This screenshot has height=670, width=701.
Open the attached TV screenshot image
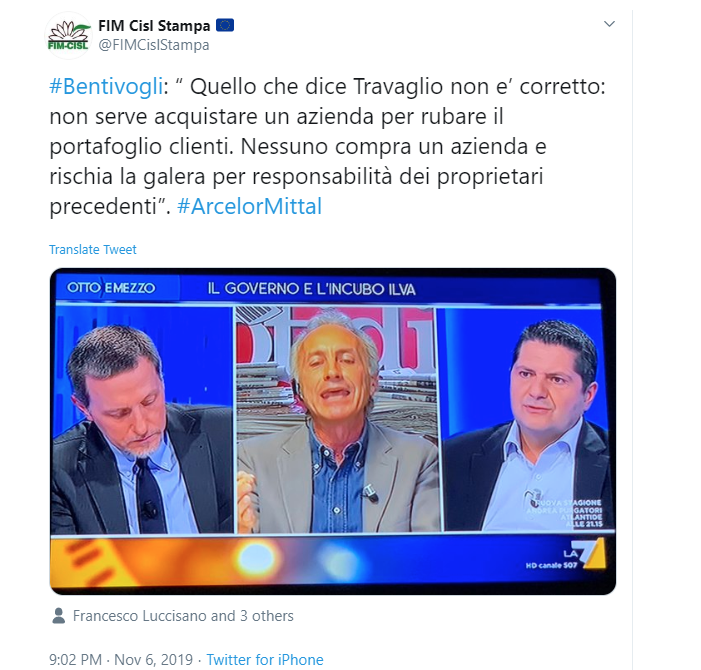pos(333,431)
